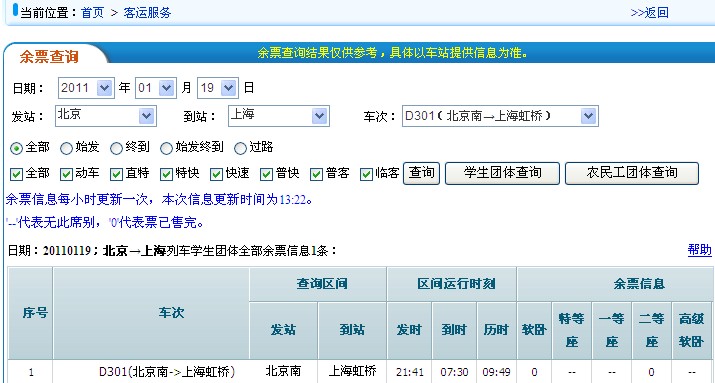The width and height of the screenshot is (715, 383).
Task: Click the 到时 column header
Action: point(454,330)
